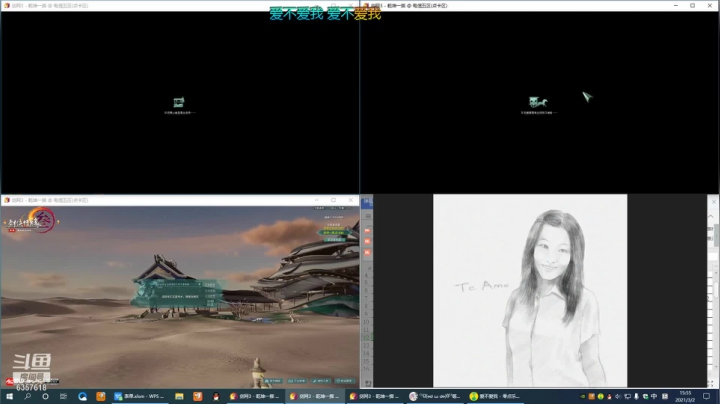Open the Action Center notification icon
Viewport: 720px width, 404px height.
(707, 397)
